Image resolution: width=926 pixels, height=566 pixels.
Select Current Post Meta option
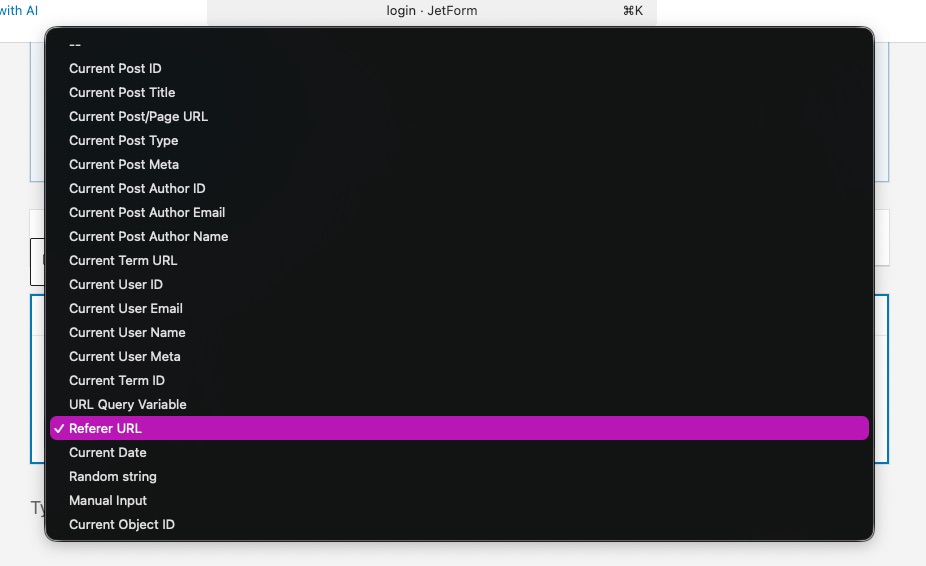(x=124, y=164)
